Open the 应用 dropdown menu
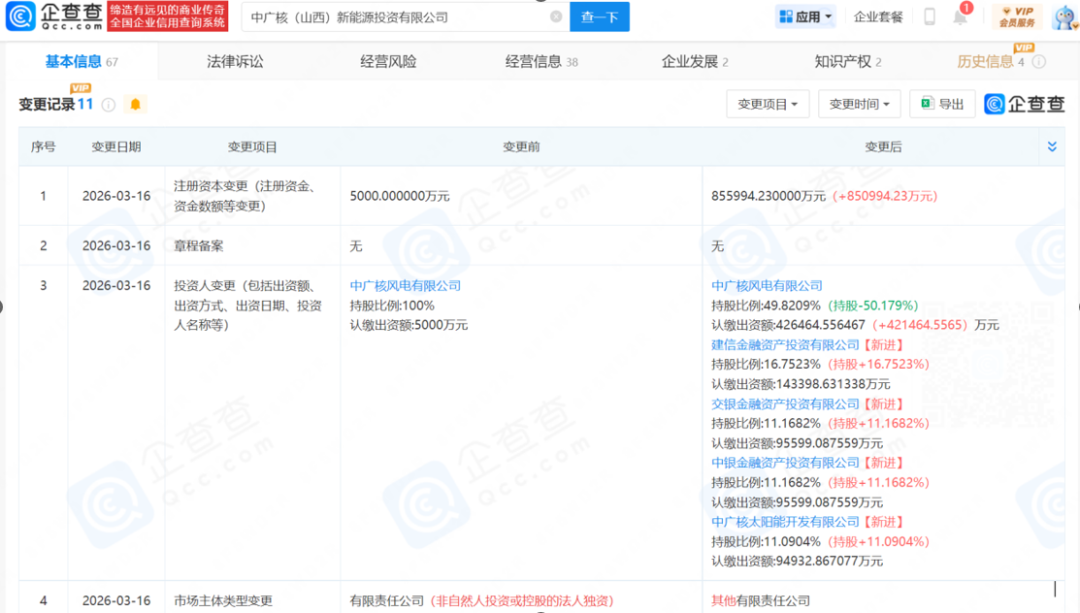1080x613 pixels. pos(805,17)
